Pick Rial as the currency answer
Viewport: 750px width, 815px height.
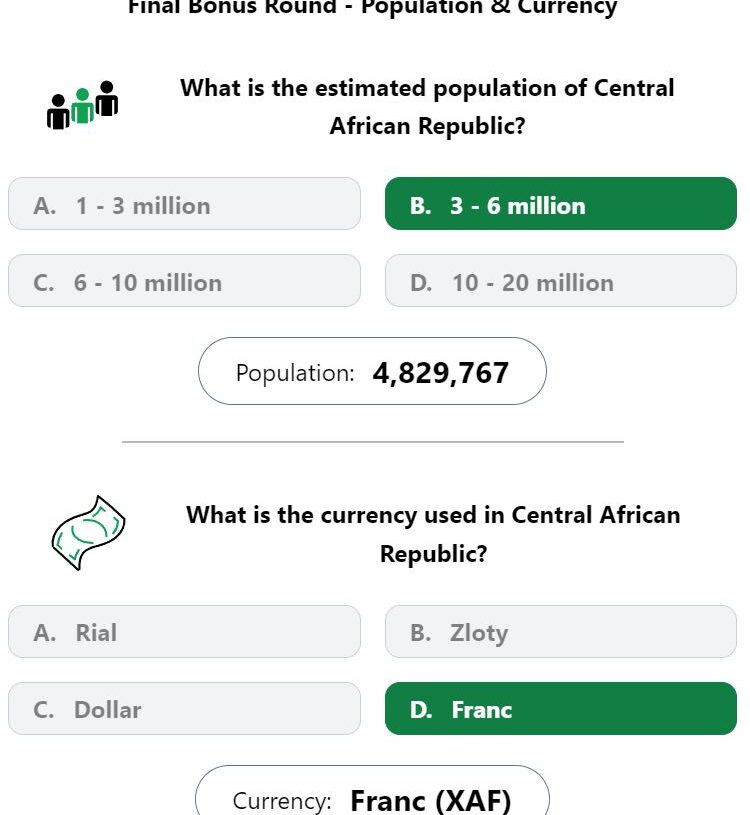pyautogui.click(x=185, y=632)
